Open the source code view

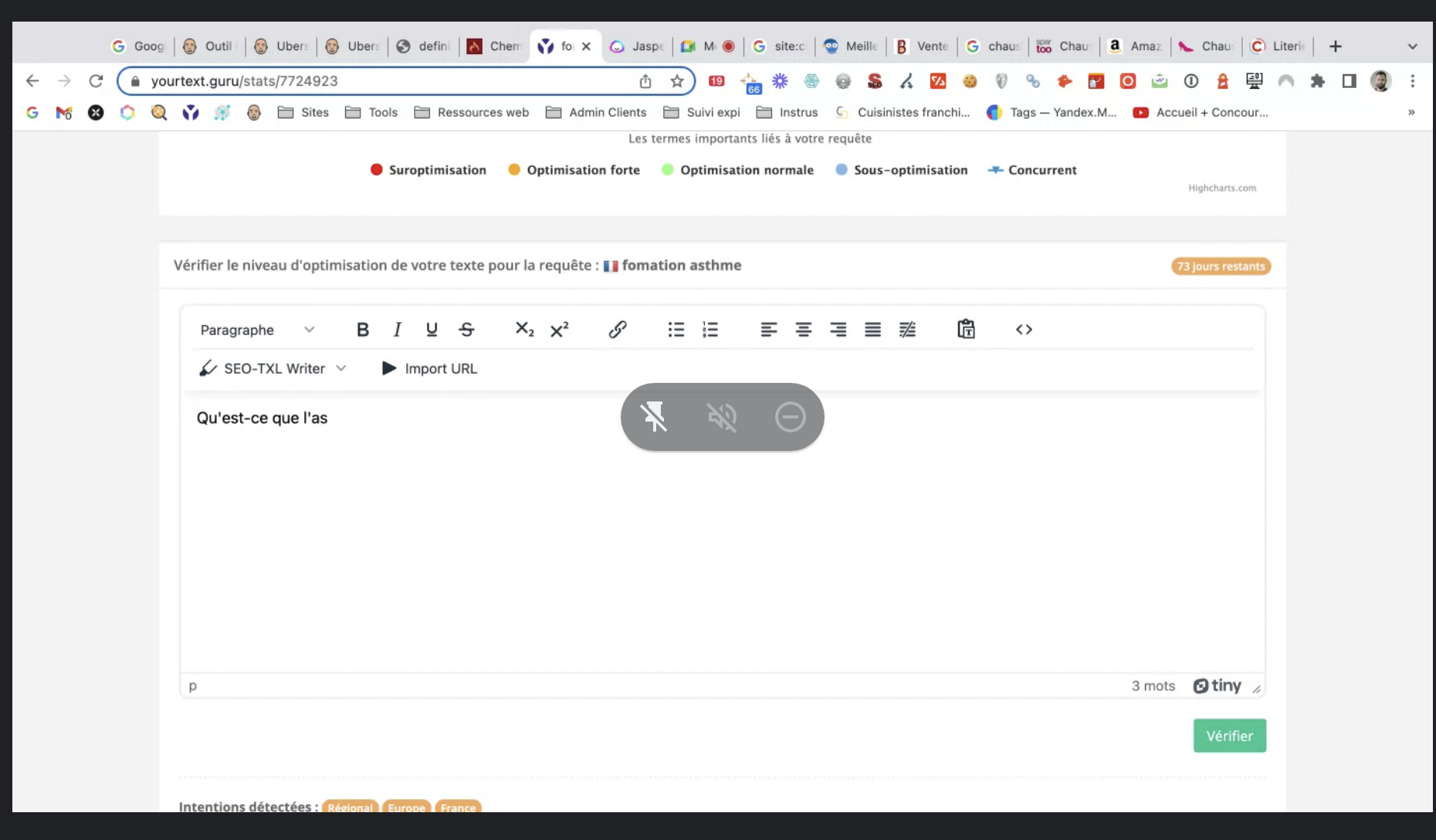click(1024, 330)
